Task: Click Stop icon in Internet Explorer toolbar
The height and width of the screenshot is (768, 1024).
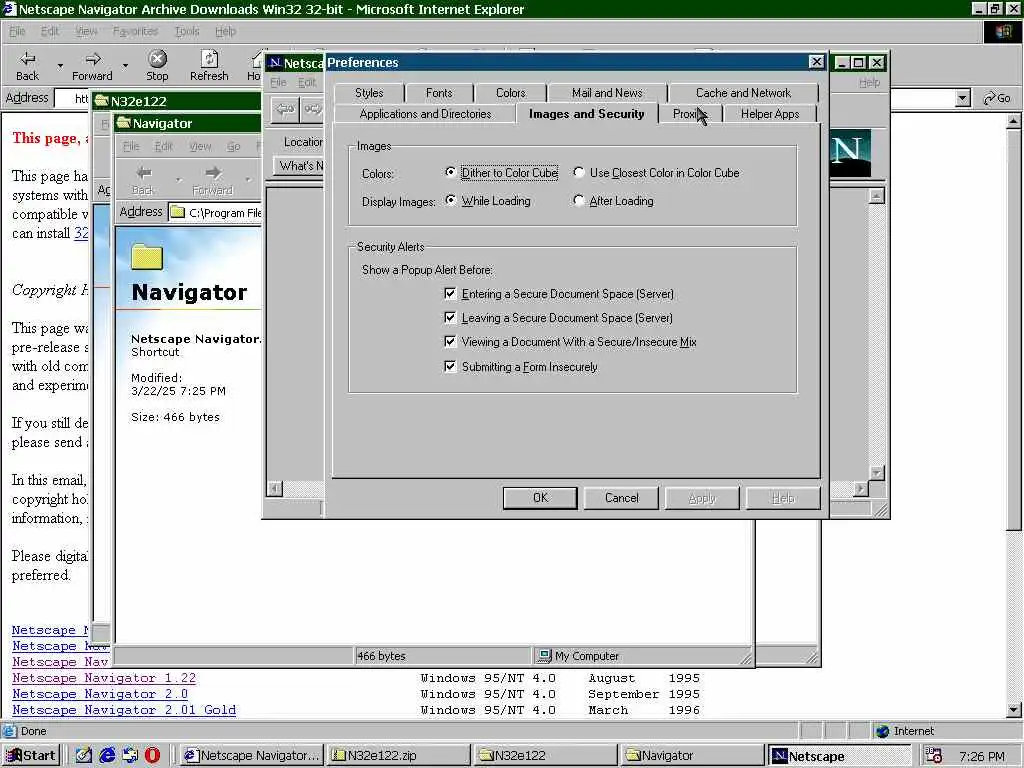Action: [x=157, y=59]
